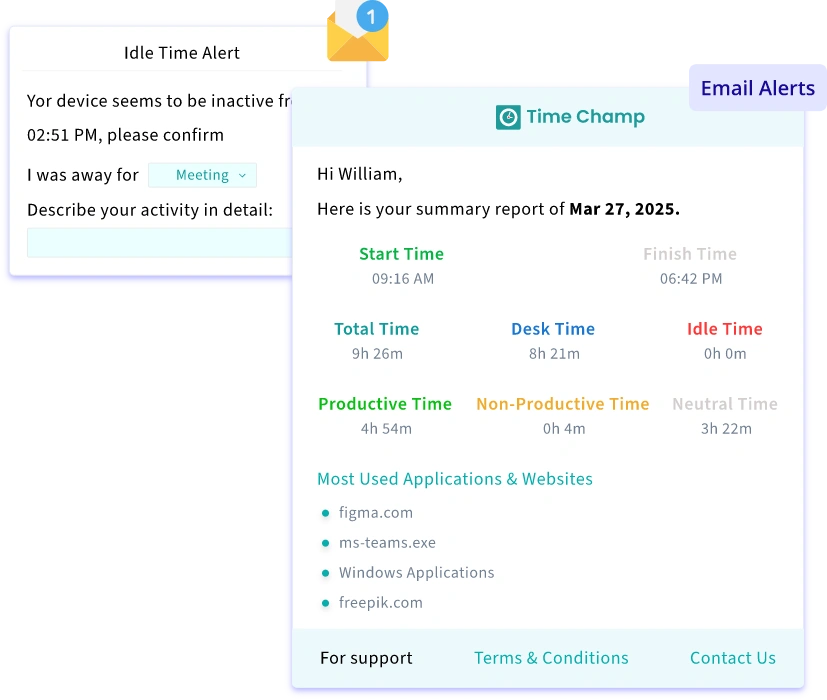
Task: Select the bold date Mar 27, 2025
Action: pos(624,208)
